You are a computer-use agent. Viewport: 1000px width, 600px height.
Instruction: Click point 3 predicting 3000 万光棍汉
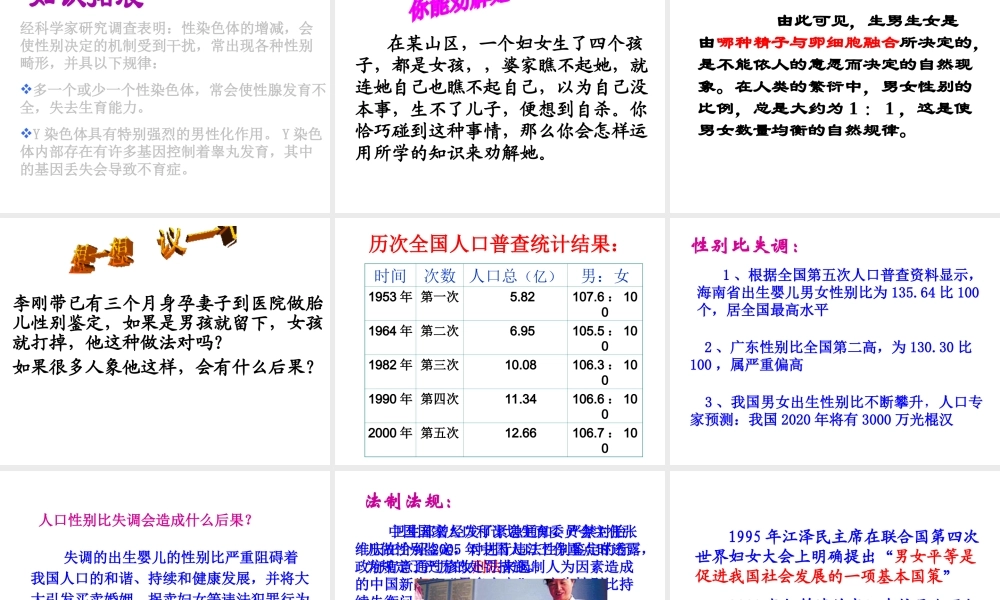[836, 411]
